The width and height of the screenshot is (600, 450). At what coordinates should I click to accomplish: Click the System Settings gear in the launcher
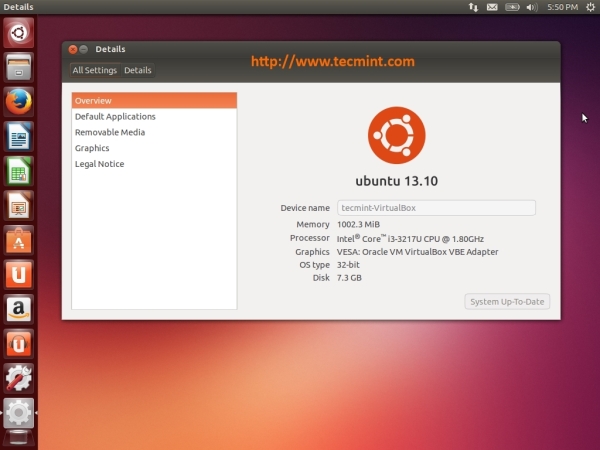point(18,412)
